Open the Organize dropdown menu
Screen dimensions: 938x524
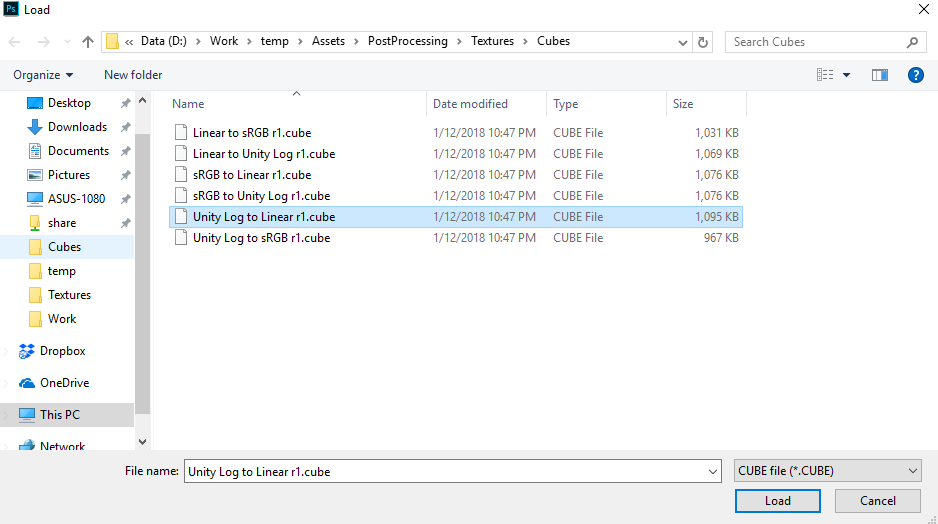[x=43, y=75]
